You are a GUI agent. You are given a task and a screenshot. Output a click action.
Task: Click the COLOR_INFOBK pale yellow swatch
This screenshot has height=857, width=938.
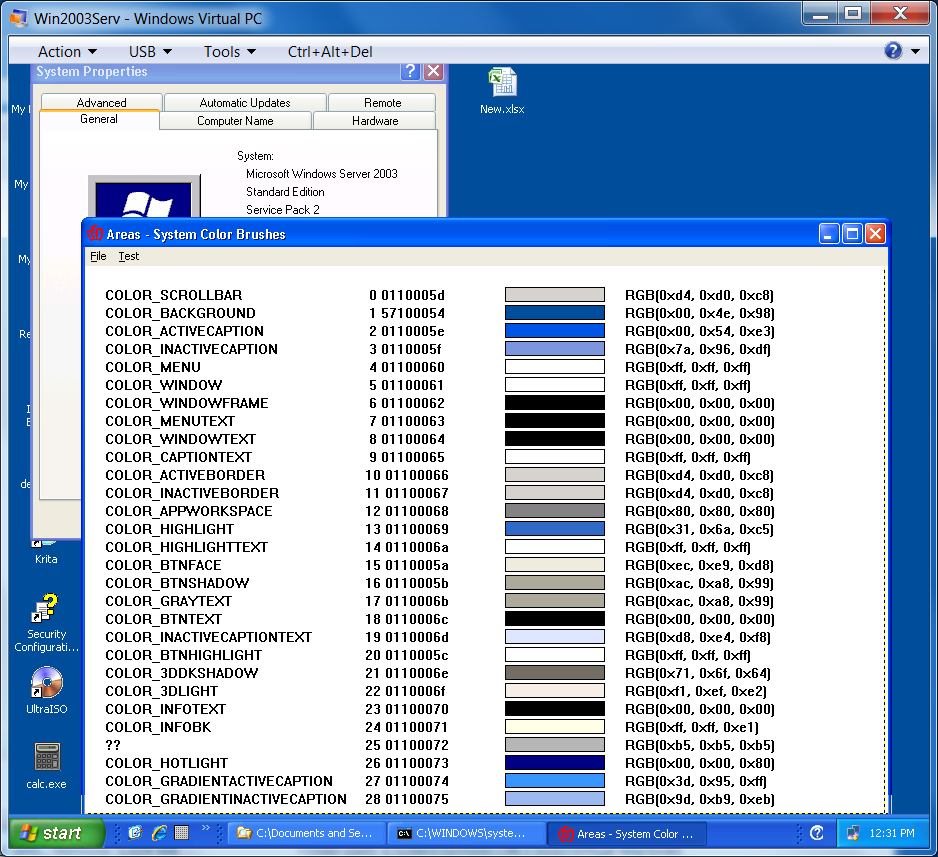[x=555, y=726]
